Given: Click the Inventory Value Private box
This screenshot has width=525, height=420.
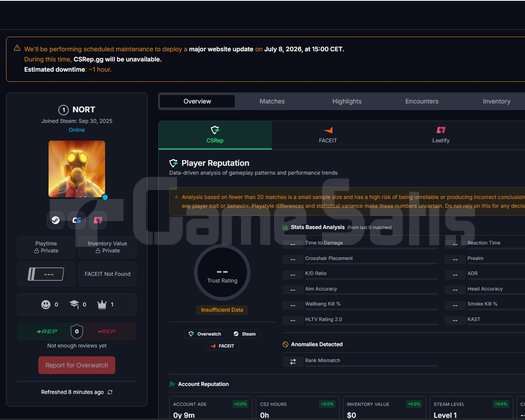Looking at the screenshot, I should tap(107, 247).
